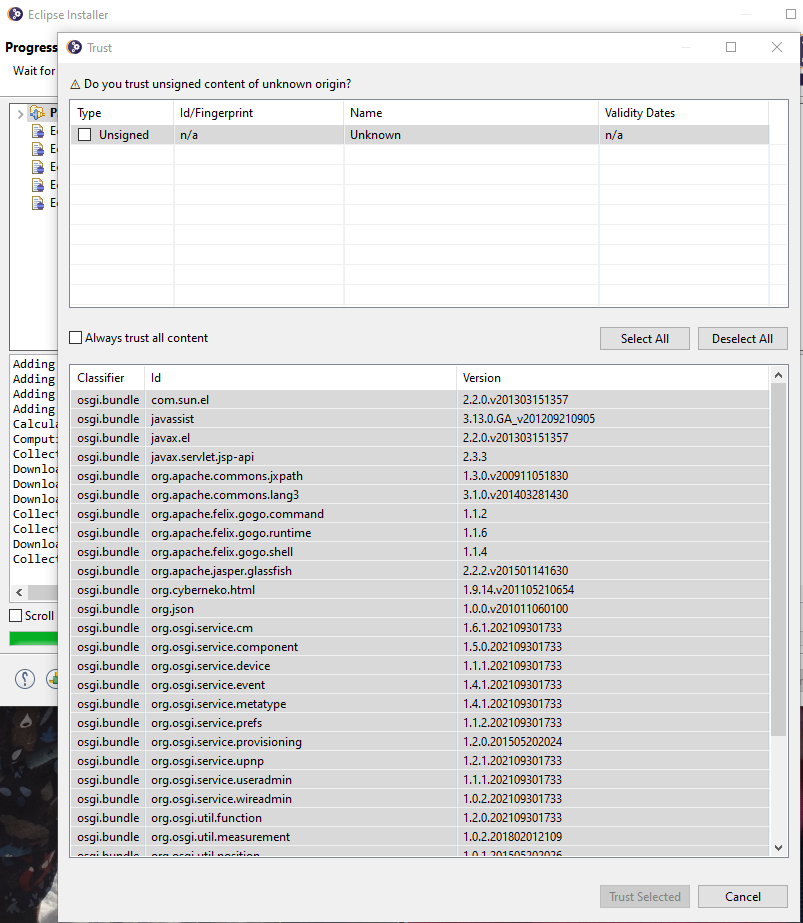Select javax.servlet.jsp-api row

[x=420, y=457]
